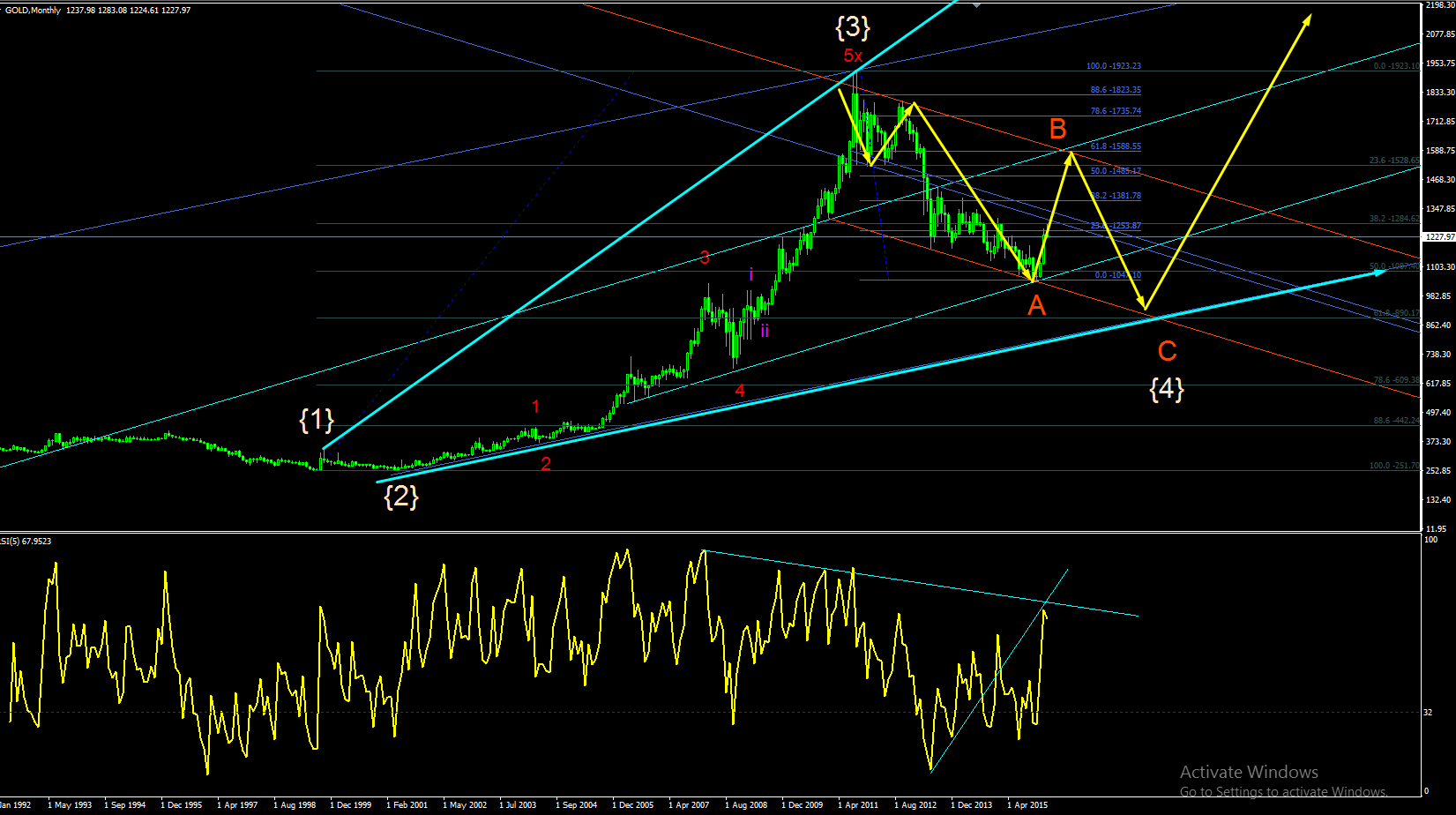
Task: Click the 1 Aug 2012 date on the time axis
Action: [x=915, y=804]
